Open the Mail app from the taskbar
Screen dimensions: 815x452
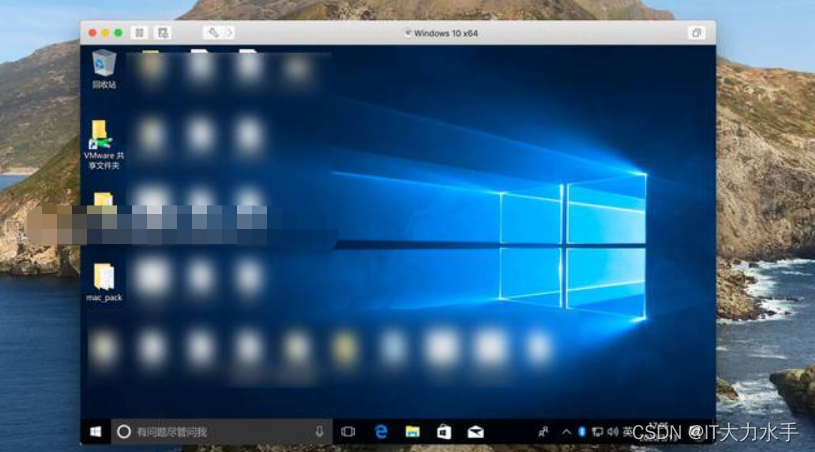[x=475, y=432]
